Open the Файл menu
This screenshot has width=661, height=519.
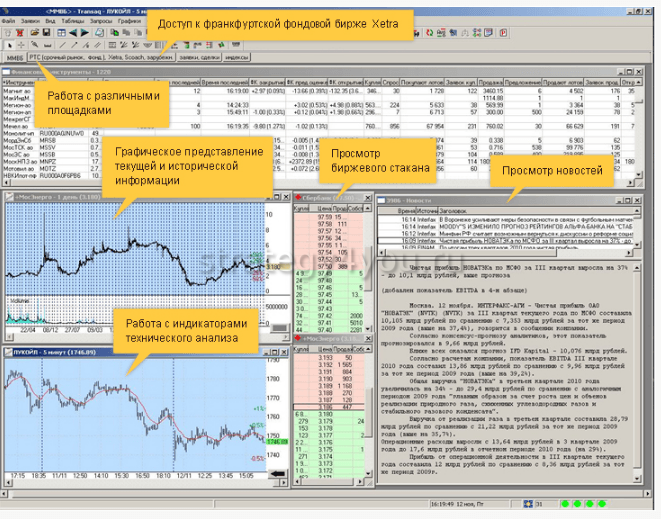pyautogui.click(x=9, y=19)
